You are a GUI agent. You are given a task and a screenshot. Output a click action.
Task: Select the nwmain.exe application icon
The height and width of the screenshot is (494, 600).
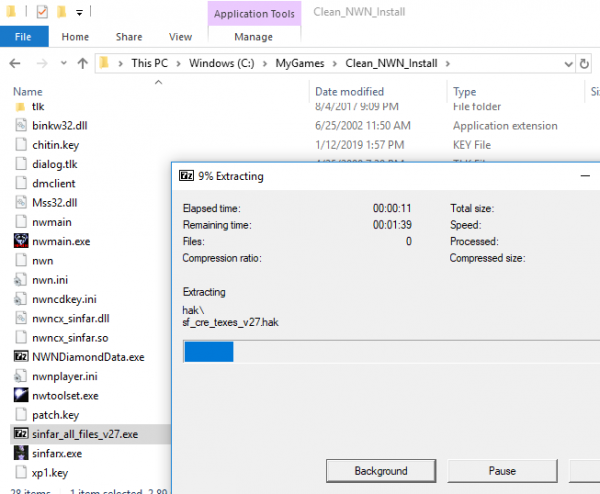[21, 241]
